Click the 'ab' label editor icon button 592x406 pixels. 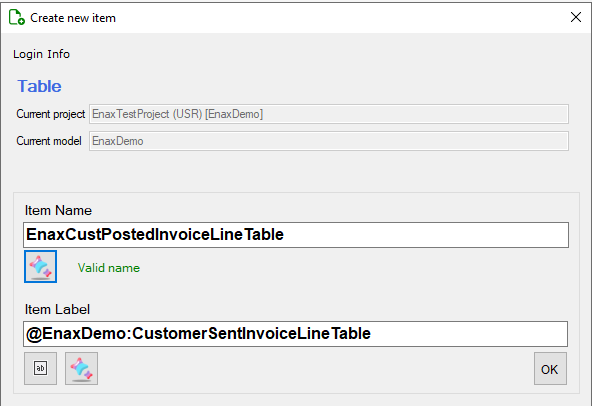(x=40, y=369)
